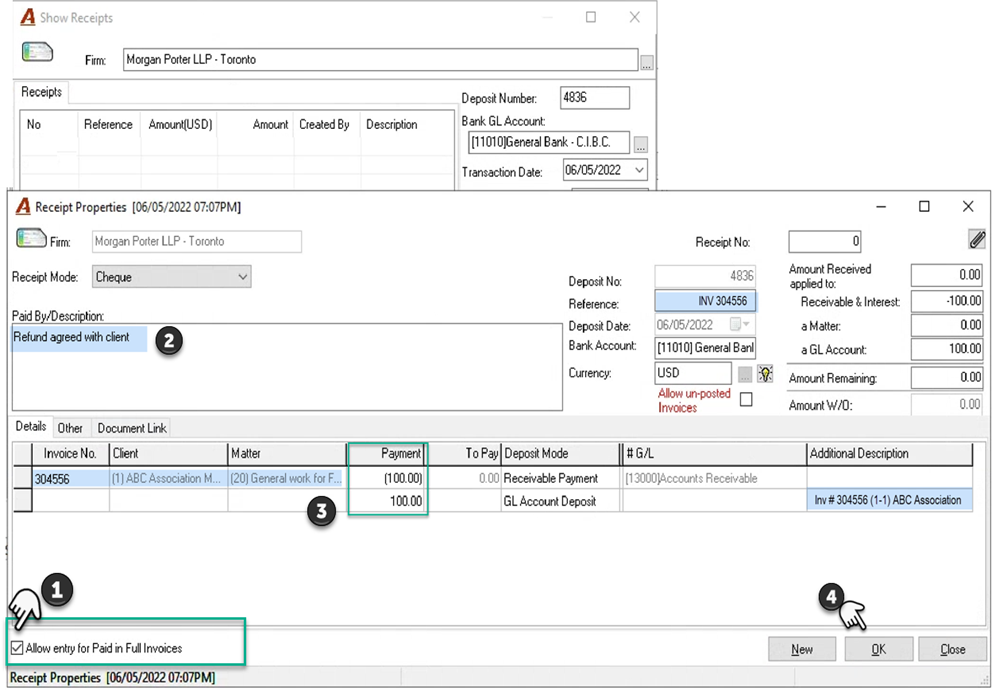Click the receipt icon in Receipt Properties
Viewport: 1003px width, 690px height.
[x=31, y=239]
